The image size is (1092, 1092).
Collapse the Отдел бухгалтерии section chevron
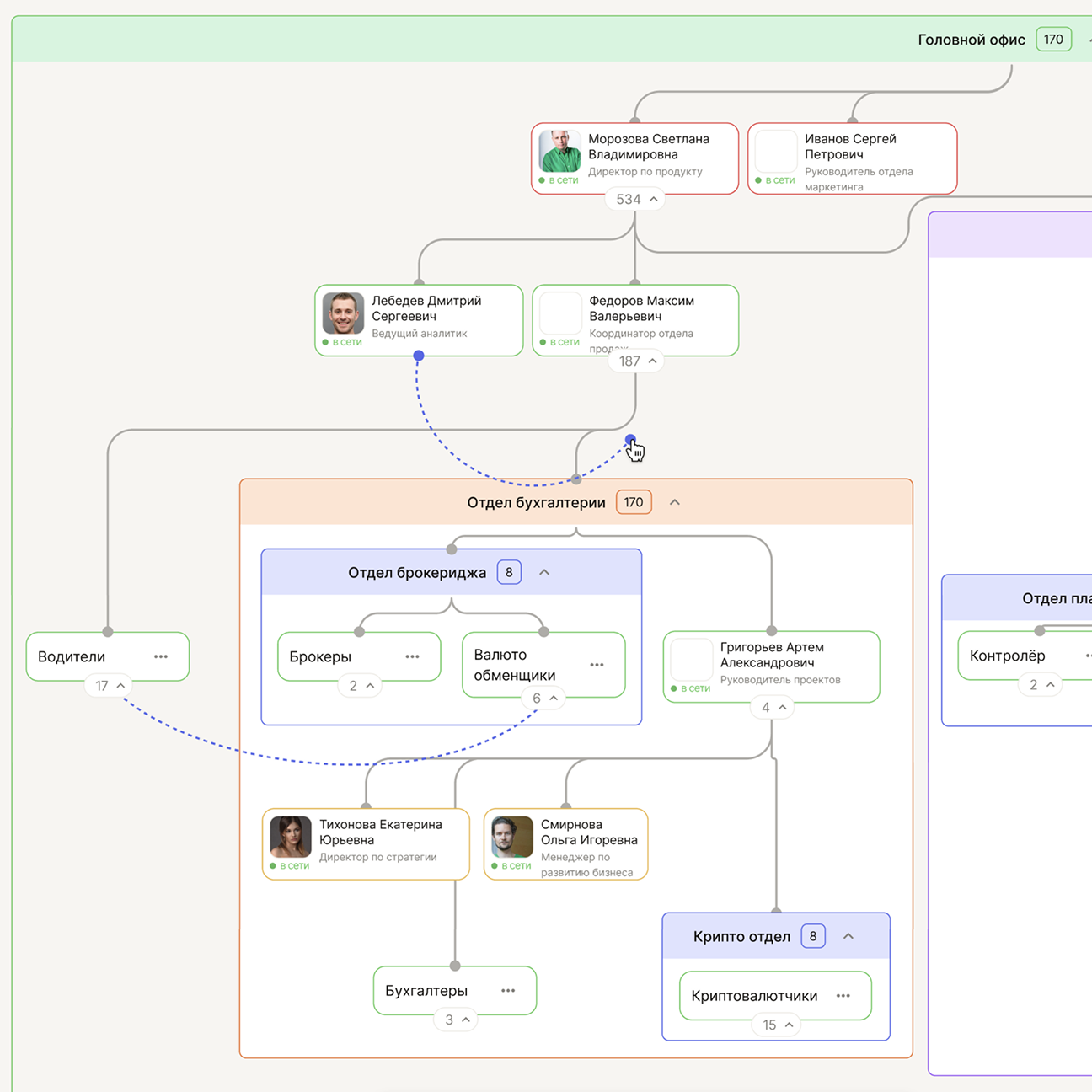[x=674, y=501]
